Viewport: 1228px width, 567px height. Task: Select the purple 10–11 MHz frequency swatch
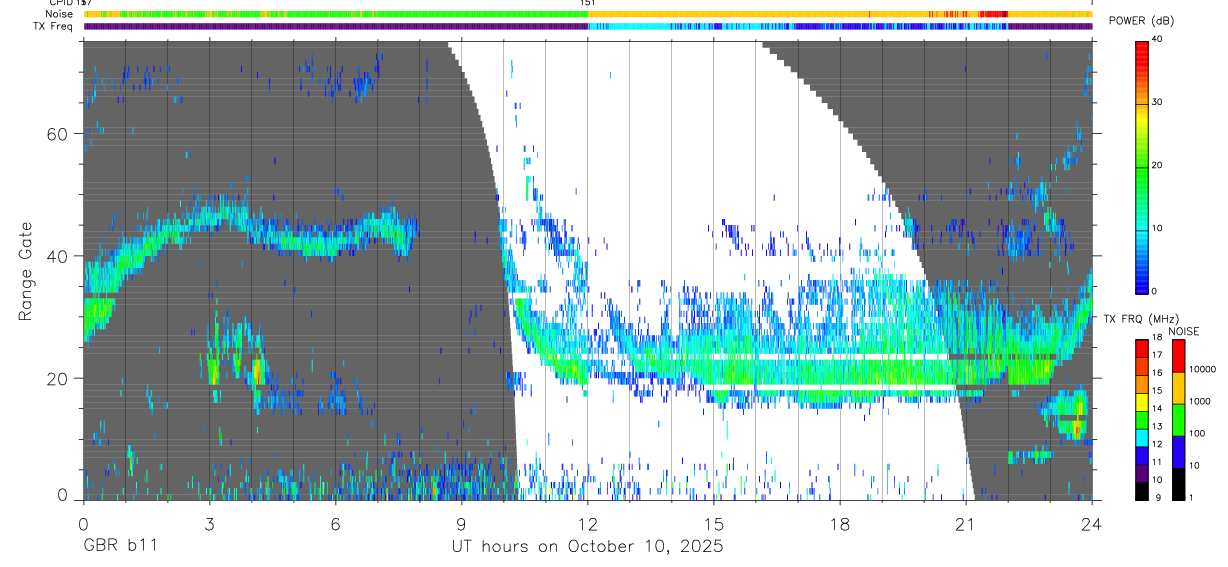[x=1142, y=473]
